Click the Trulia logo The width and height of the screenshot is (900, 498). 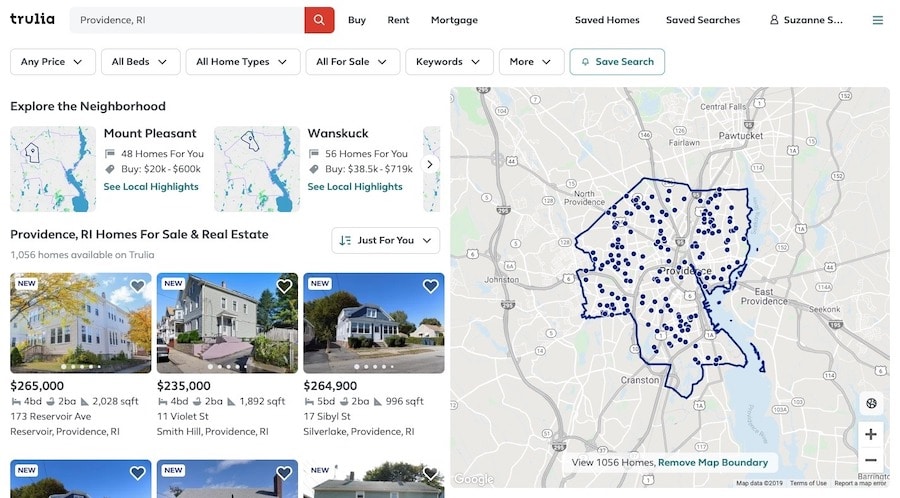coord(32,19)
